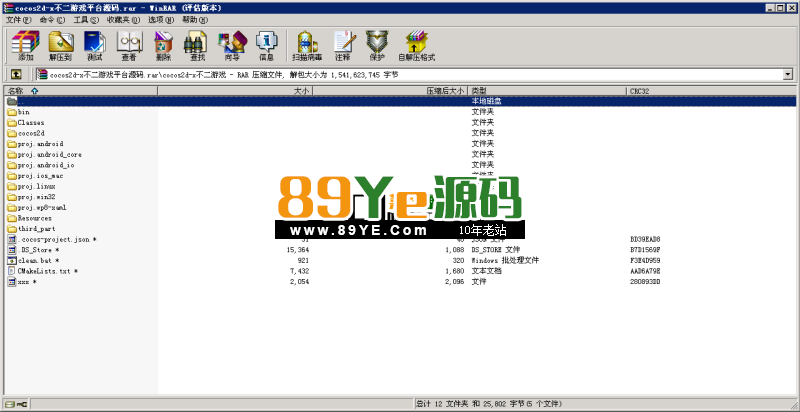Open the View (查看) toolbar icon
This screenshot has height=412, width=800.
pyautogui.click(x=129, y=46)
